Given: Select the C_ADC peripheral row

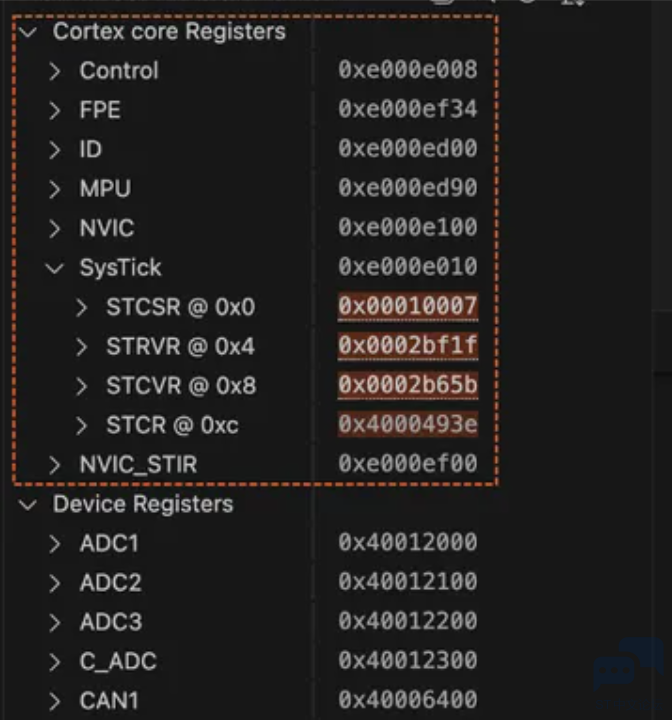Looking at the screenshot, I should pos(118,662).
